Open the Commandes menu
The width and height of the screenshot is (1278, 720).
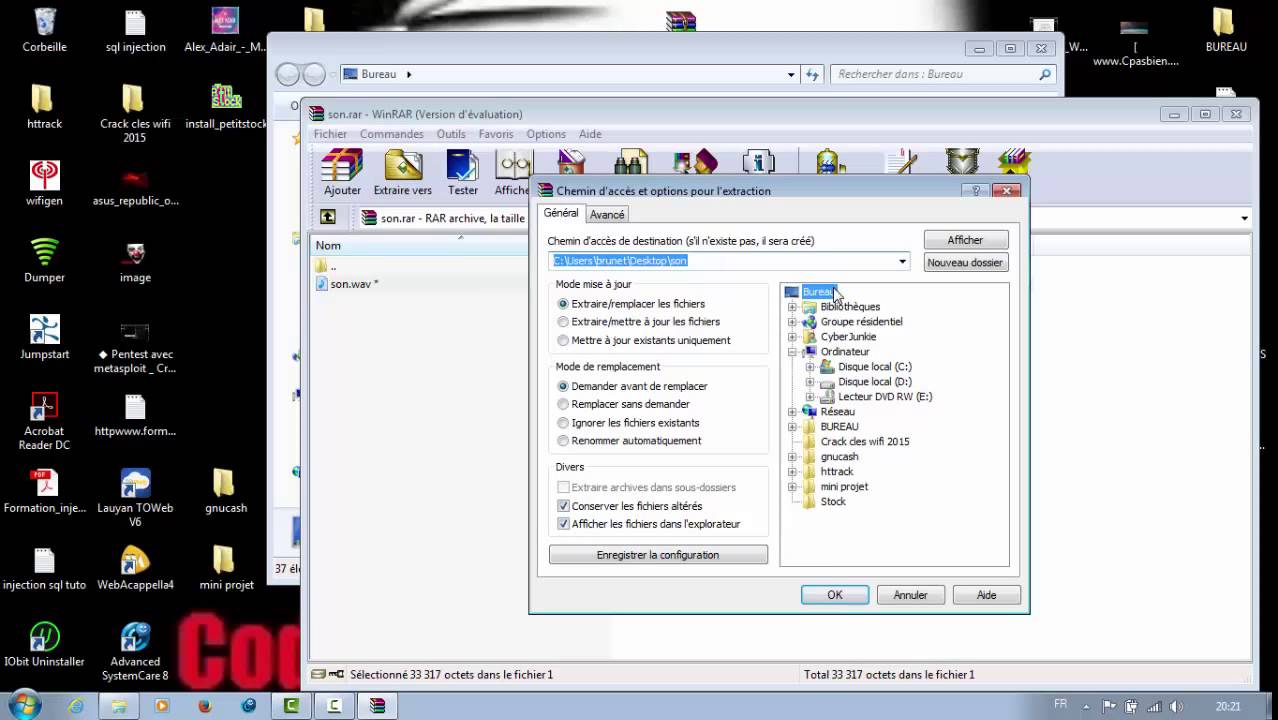392,134
